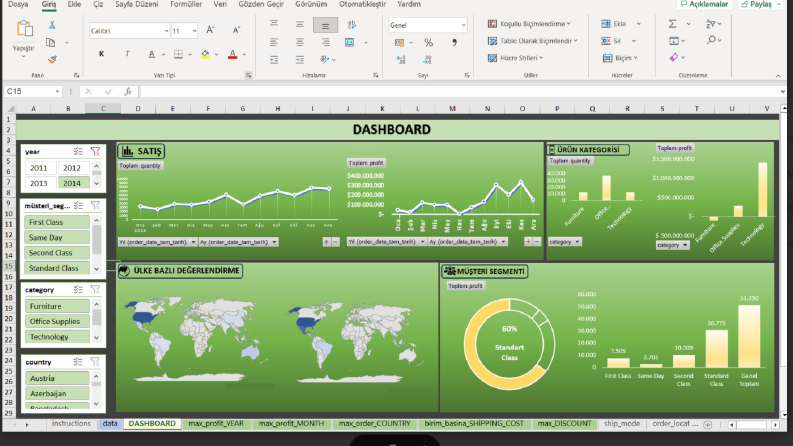
Task: Click the AutoSum sigma icon
Action: click(x=672, y=24)
